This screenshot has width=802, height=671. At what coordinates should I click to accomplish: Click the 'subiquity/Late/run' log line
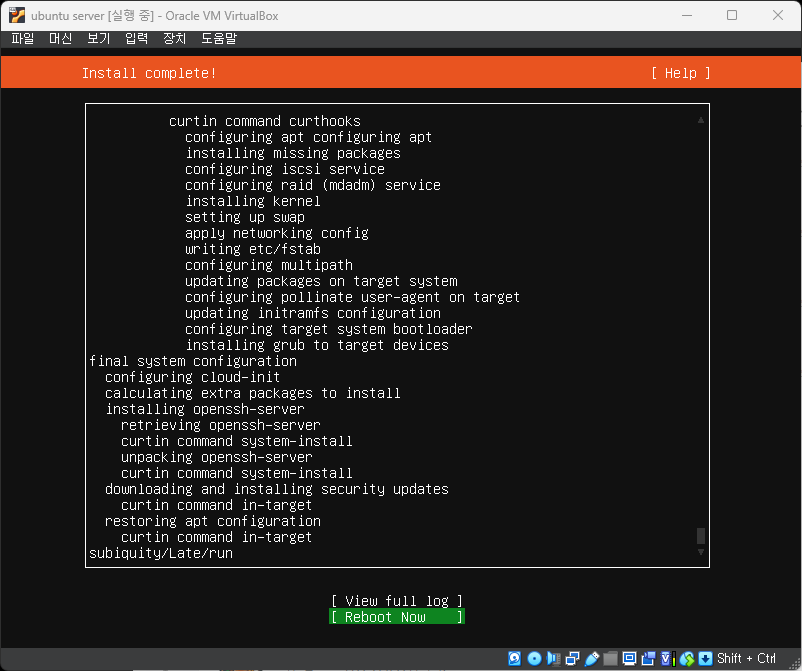click(161, 553)
